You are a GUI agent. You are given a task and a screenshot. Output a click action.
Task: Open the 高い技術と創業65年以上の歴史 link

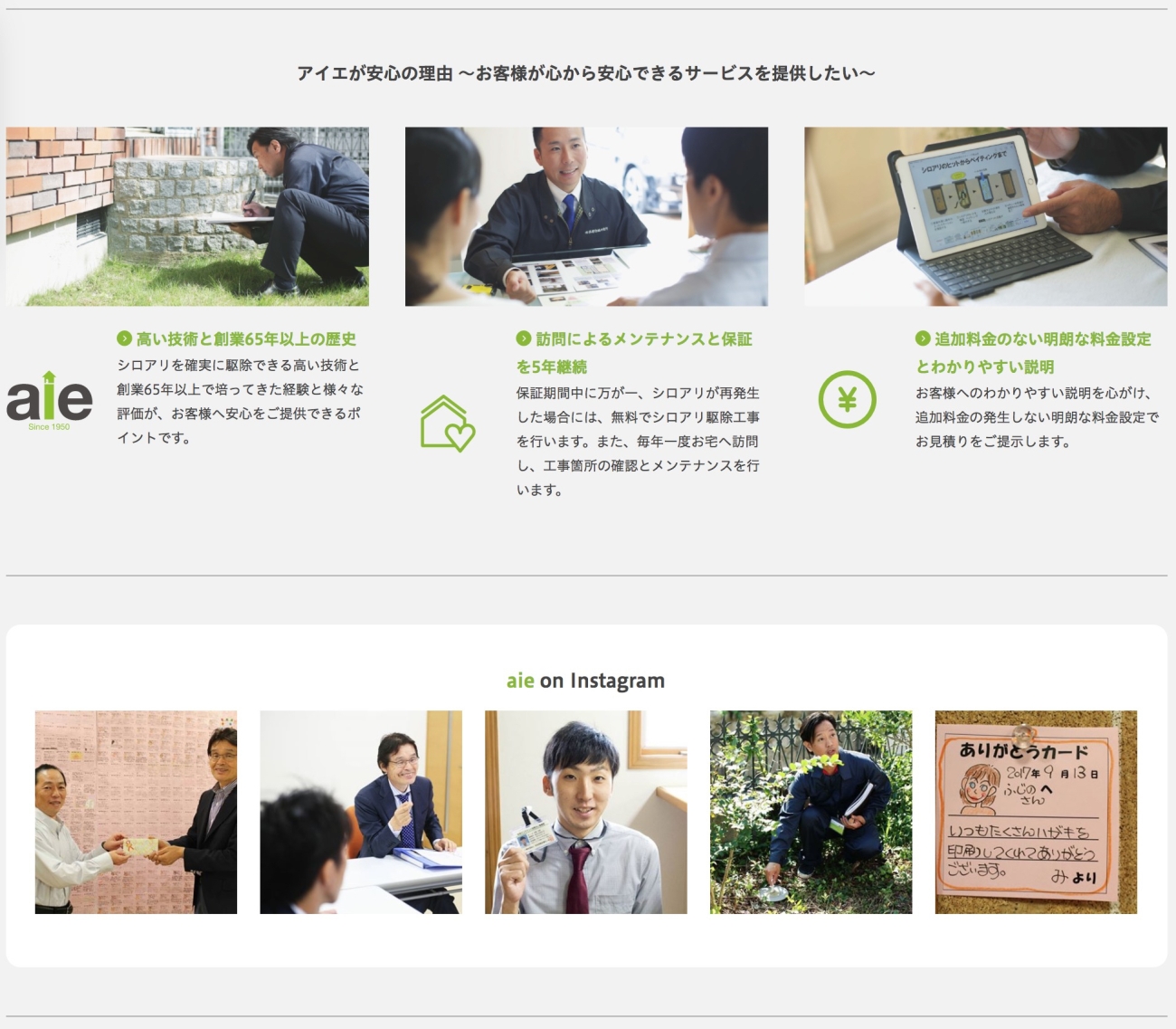[246, 339]
